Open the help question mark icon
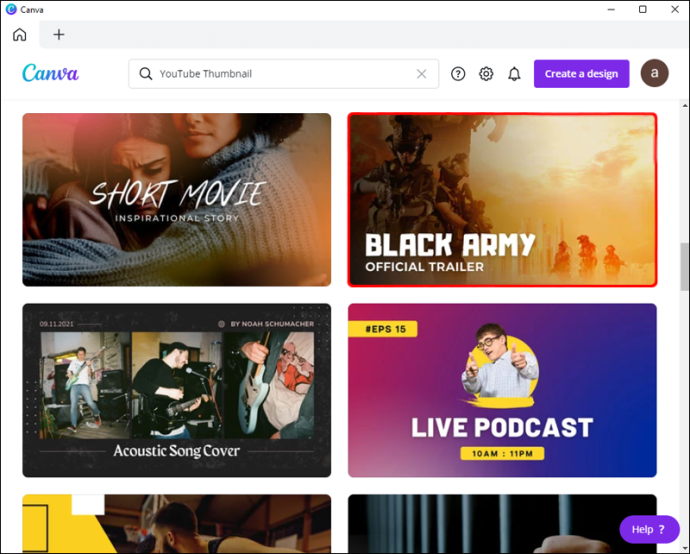The height and width of the screenshot is (554, 690). click(x=458, y=74)
